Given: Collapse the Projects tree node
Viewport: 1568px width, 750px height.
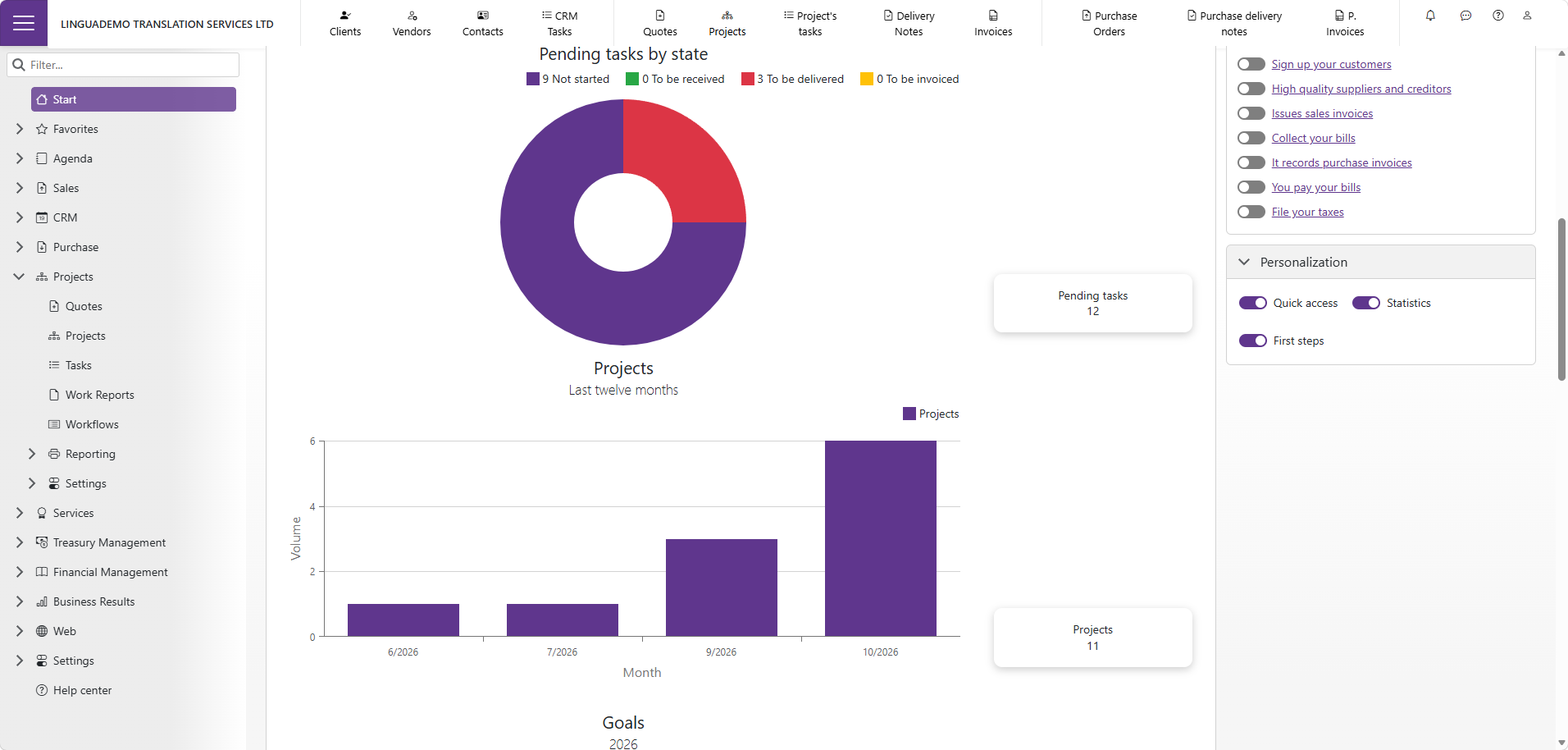Looking at the screenshot, I should point(20,277).
